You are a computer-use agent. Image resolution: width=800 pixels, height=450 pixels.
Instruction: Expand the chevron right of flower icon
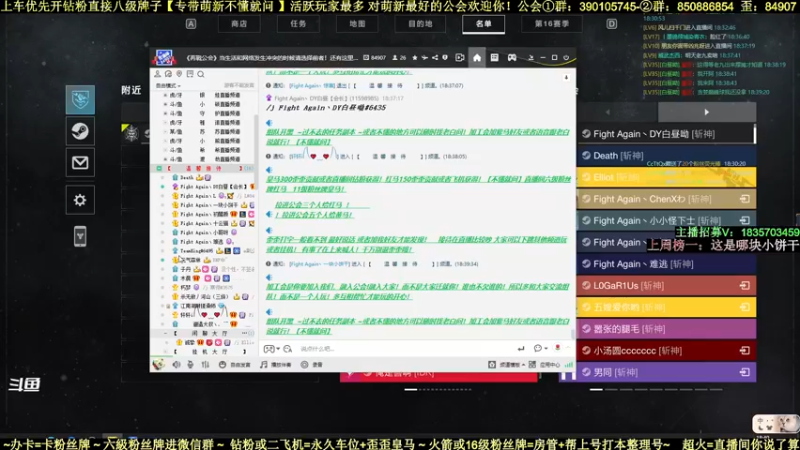(568, 348)
